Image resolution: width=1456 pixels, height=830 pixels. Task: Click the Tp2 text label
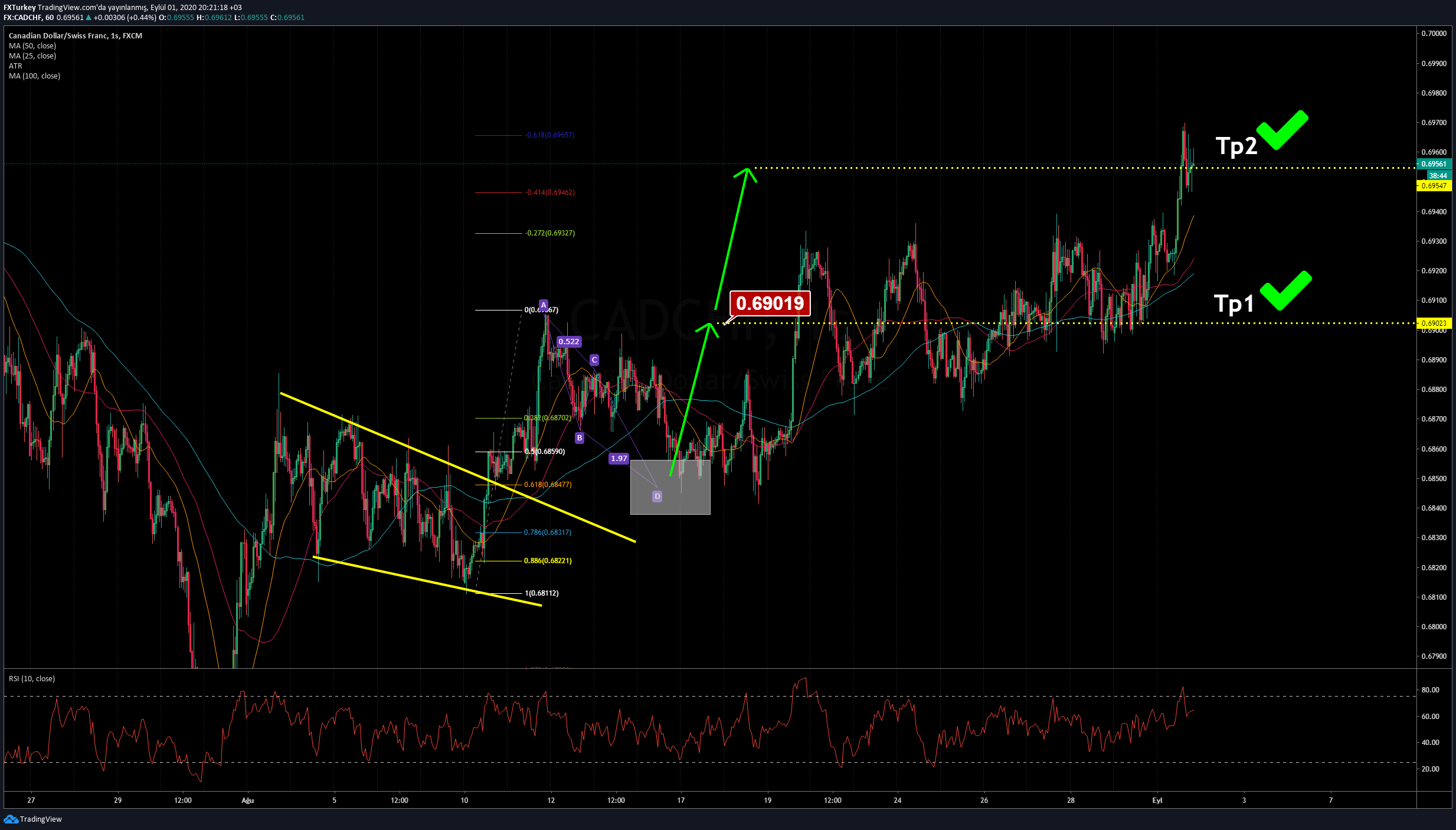pyautogui.click(x=1236, y=145)
